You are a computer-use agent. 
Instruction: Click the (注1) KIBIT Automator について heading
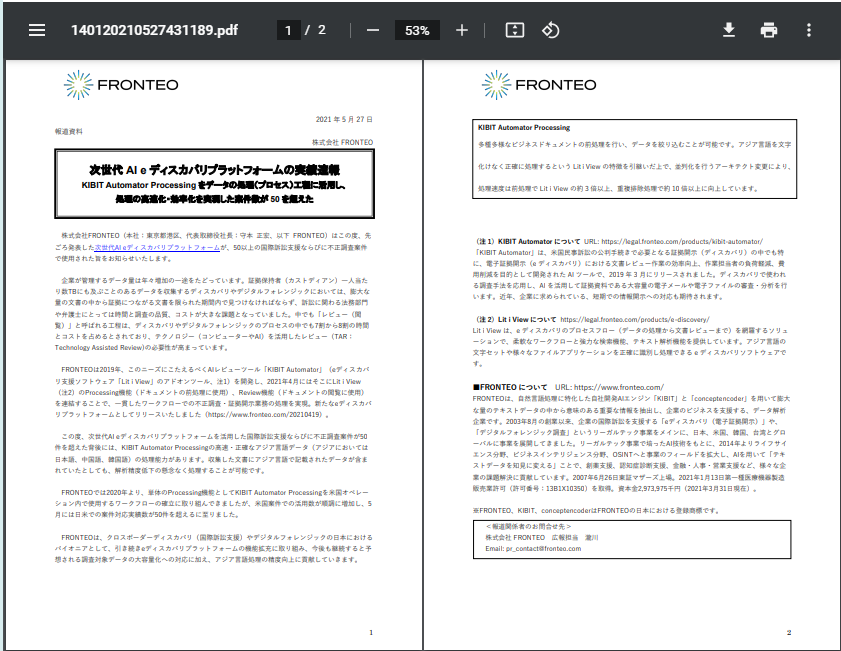coord(528,241)
